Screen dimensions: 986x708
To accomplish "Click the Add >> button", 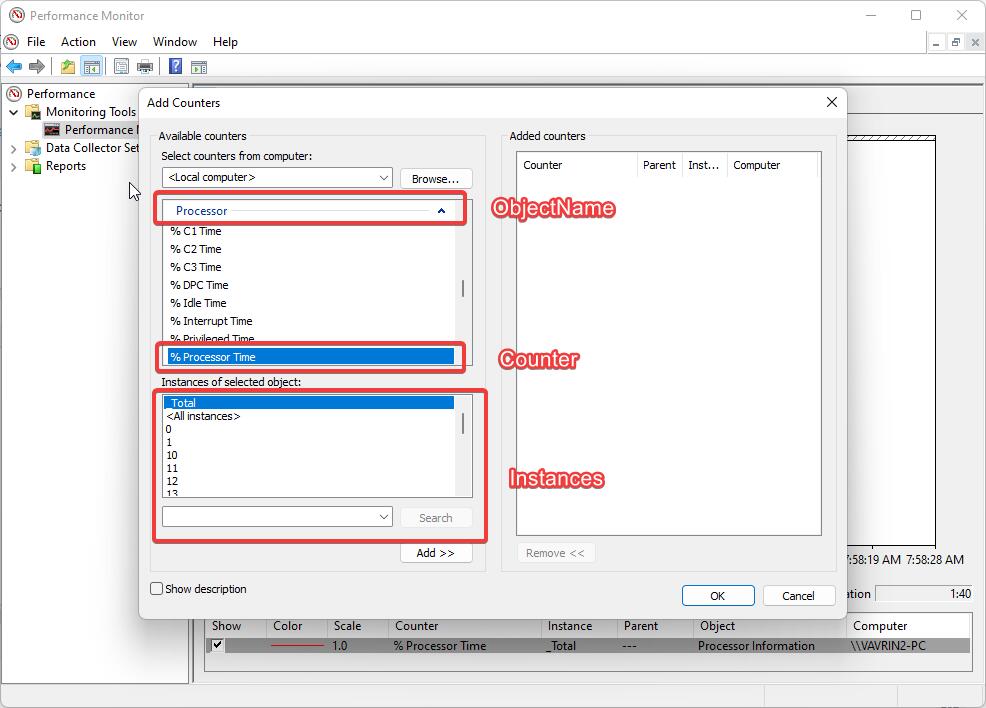I will 436,553.
